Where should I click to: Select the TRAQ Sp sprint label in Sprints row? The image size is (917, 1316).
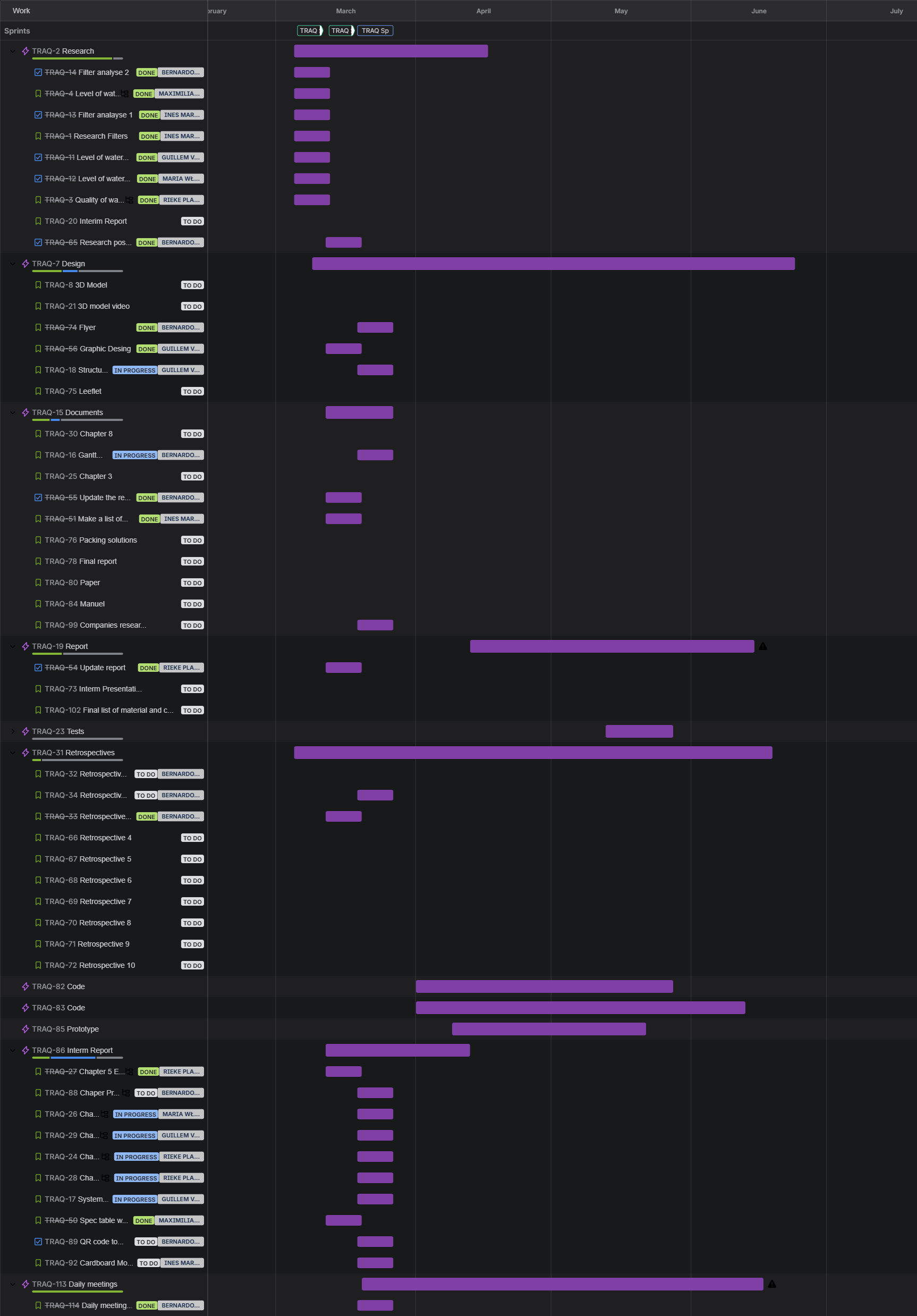[375, 31]
